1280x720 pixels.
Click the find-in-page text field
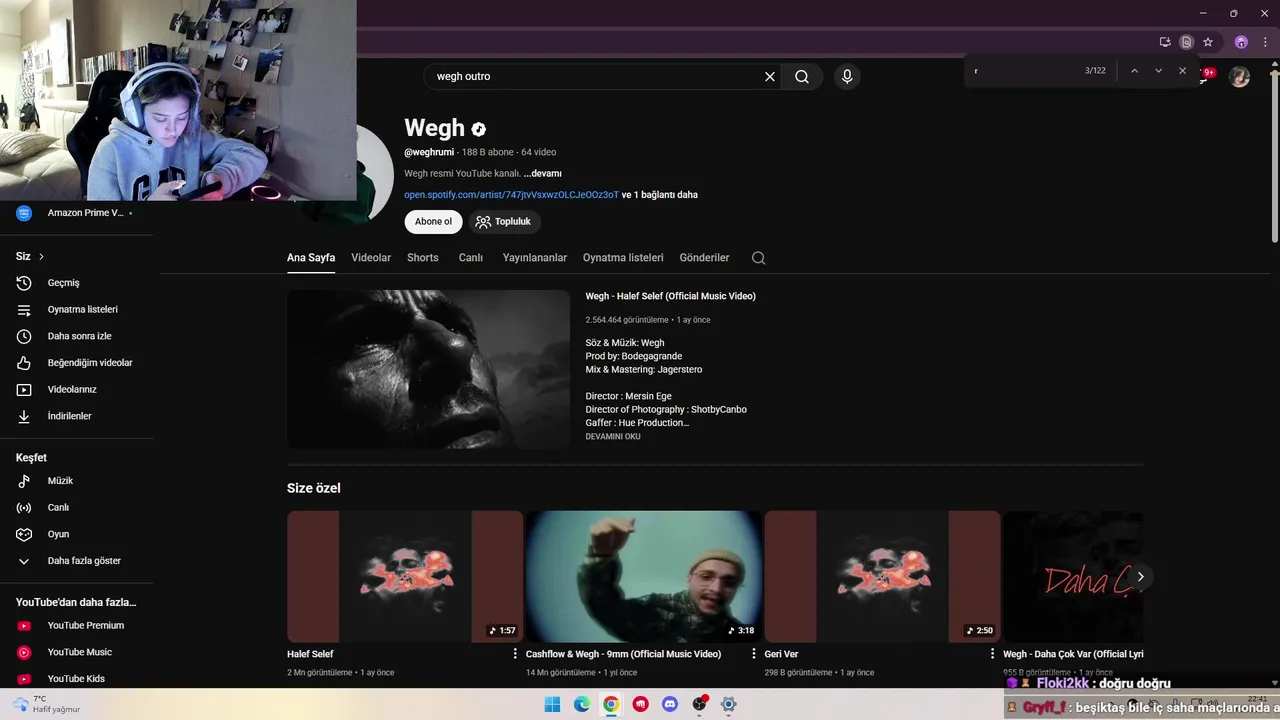click(1025, 71)
